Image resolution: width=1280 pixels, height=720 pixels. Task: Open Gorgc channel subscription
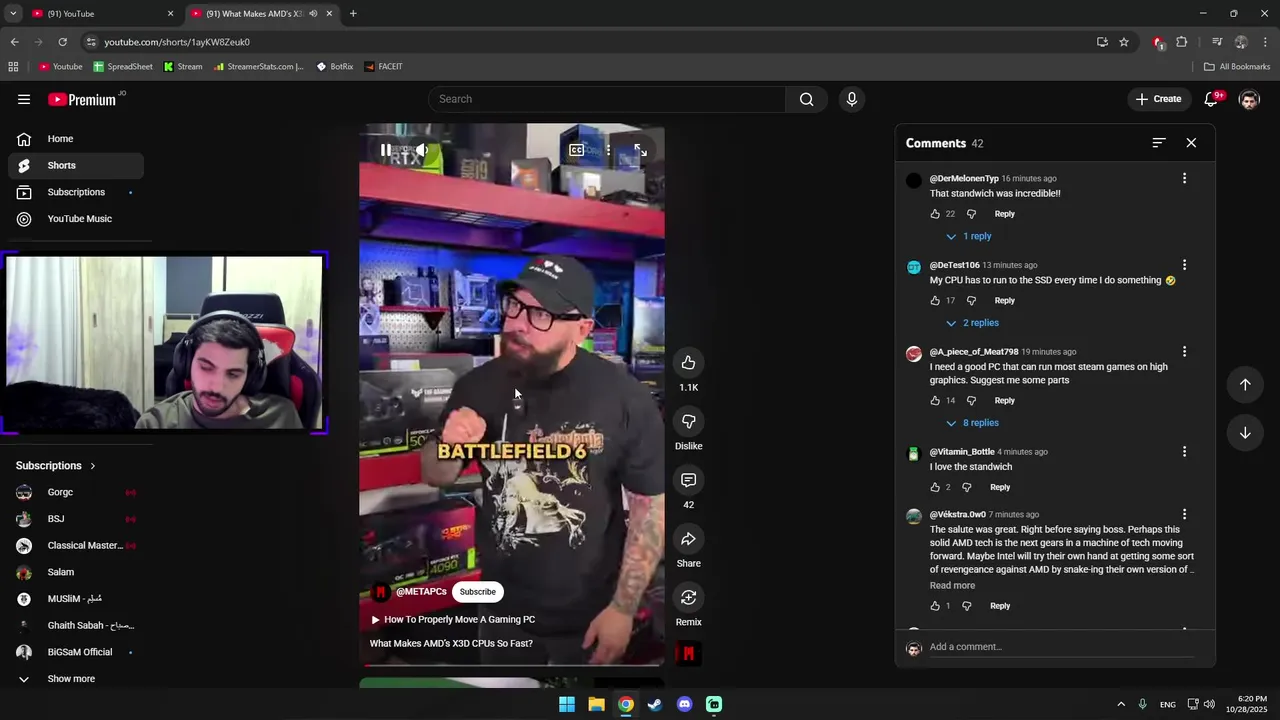click(76, 492)
